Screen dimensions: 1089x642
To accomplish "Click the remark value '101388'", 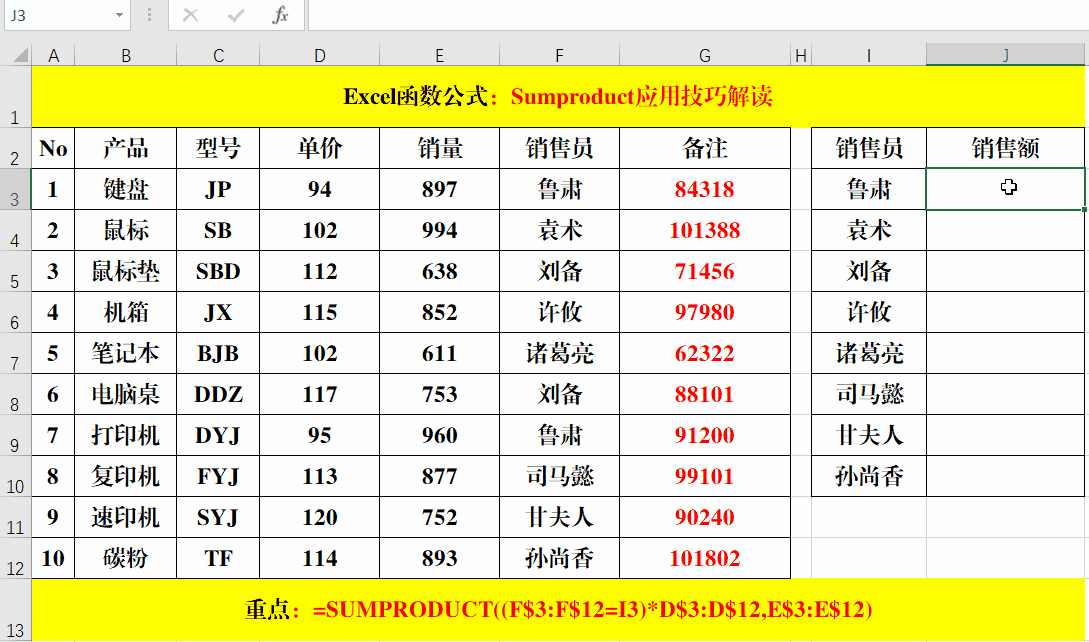I will coord(705,230).
